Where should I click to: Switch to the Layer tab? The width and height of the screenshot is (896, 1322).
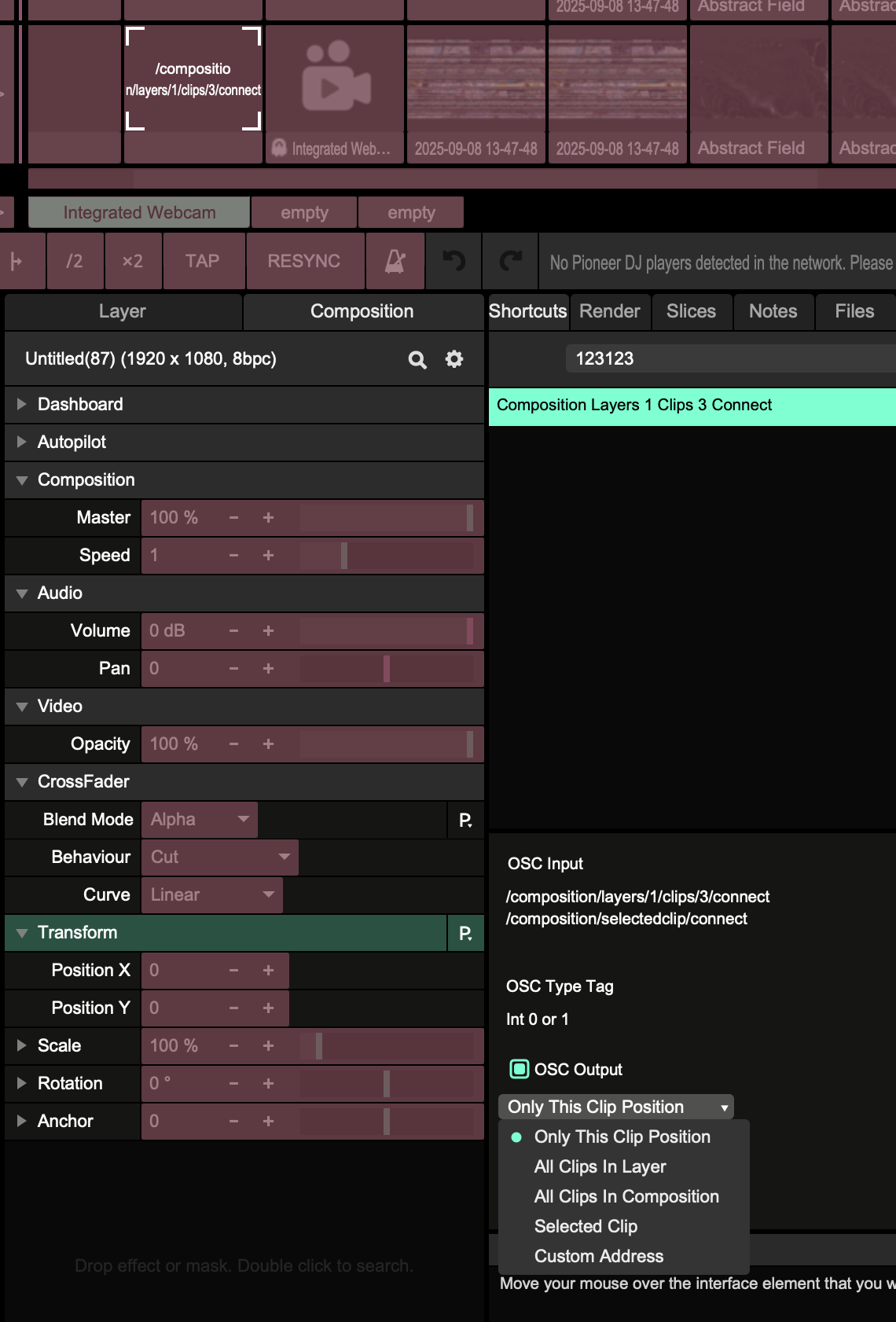pos(123,311)
